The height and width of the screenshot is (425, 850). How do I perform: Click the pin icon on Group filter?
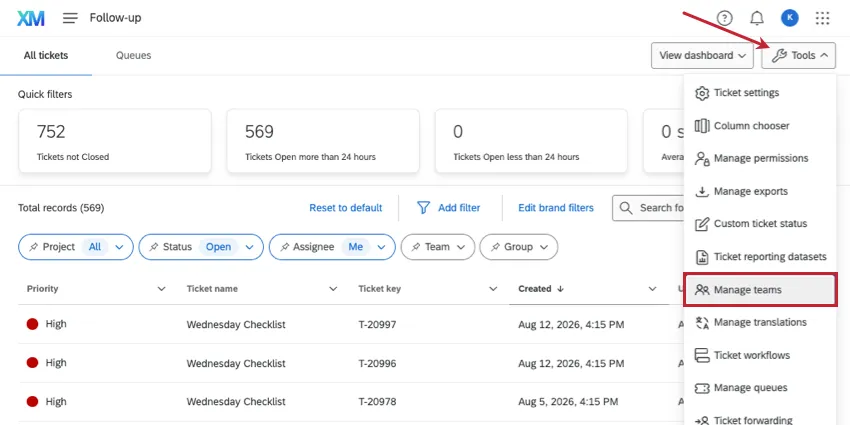coord(495,247)
